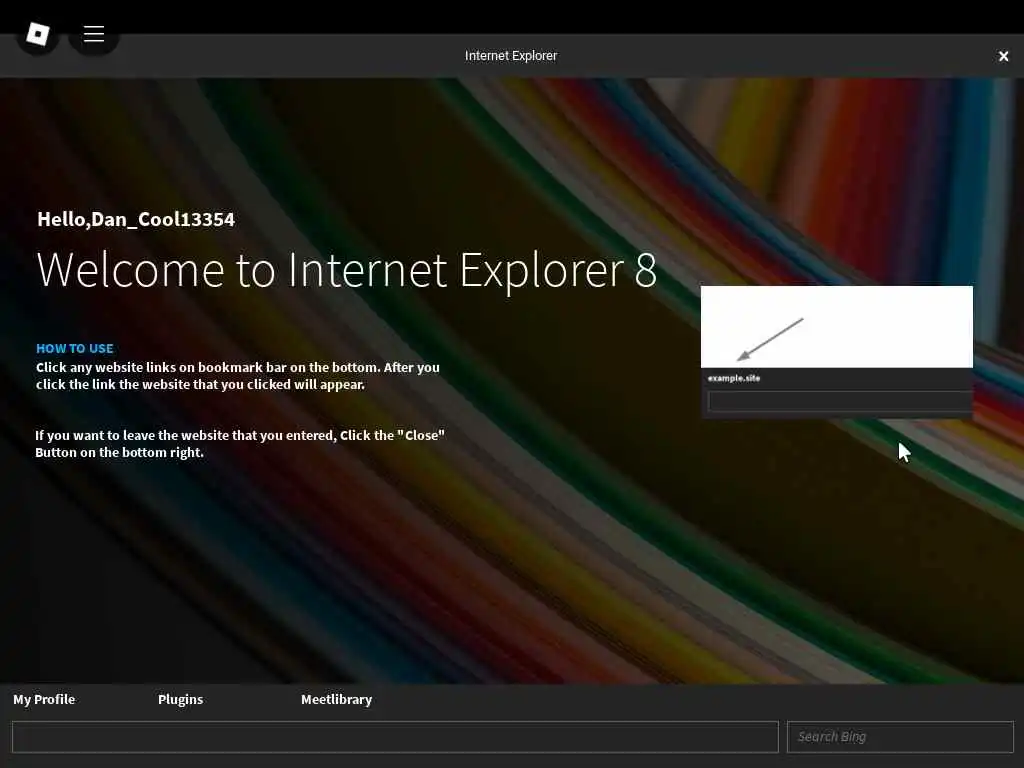
Task: Open the hamburger menu icon
Action: (x=94, y=34)
